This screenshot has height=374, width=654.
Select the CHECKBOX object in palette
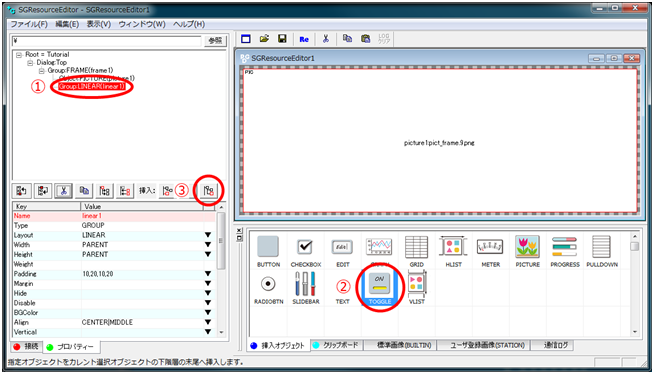(x=306, y=251)
